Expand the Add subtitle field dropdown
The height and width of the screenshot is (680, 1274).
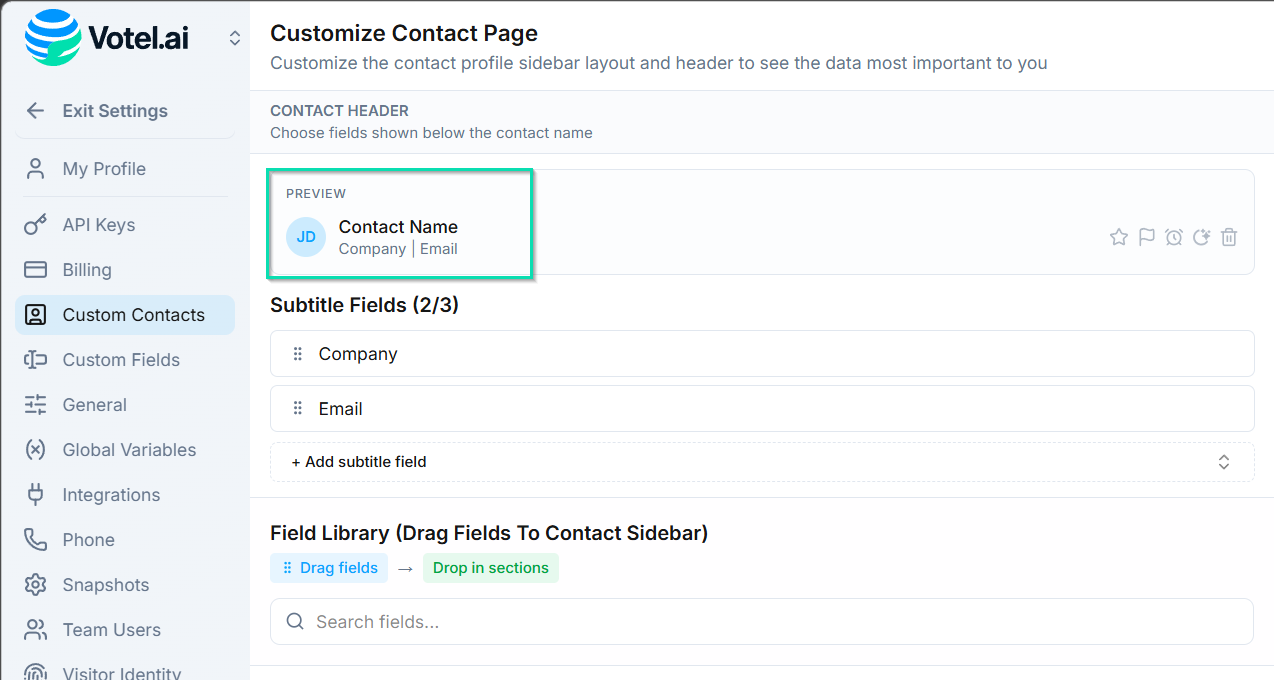tap(760, 462)
